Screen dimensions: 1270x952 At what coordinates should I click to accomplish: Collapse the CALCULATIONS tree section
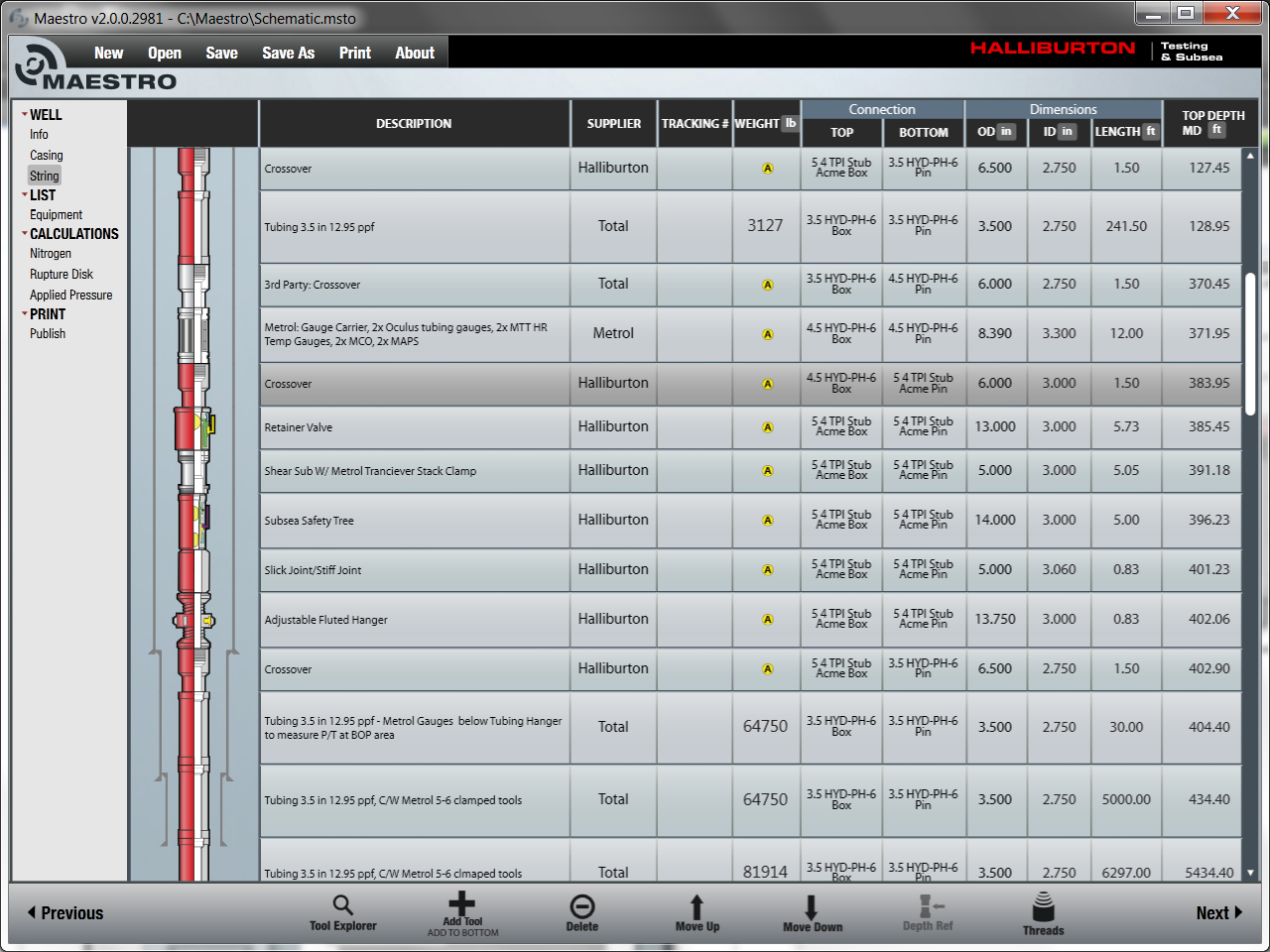tap(25, 233)
